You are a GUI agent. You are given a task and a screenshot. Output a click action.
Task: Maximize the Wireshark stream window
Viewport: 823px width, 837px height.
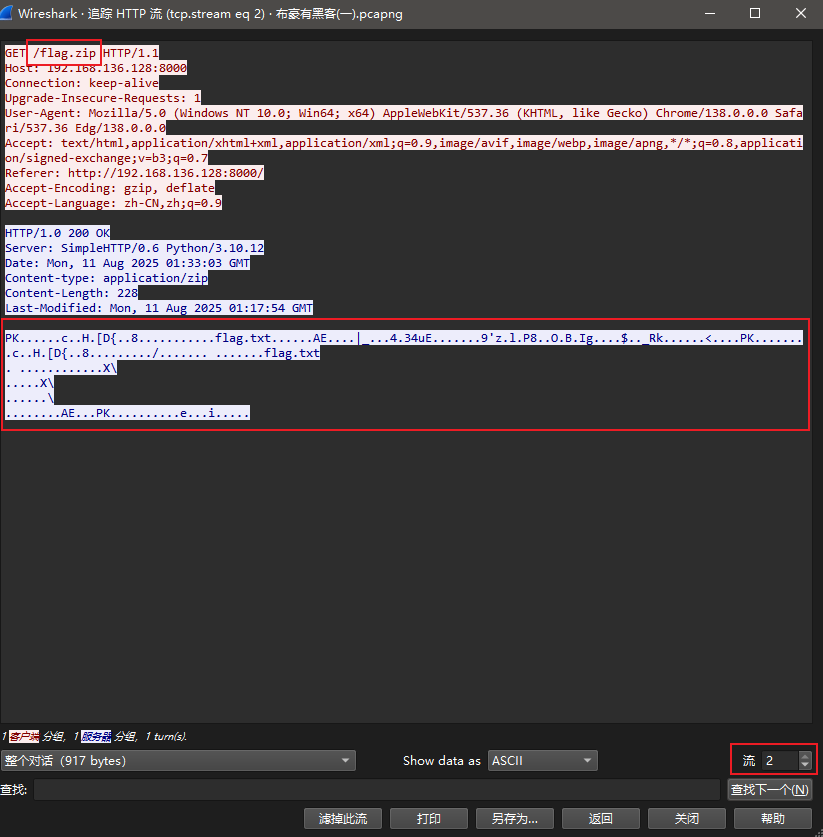pos(755,13)
